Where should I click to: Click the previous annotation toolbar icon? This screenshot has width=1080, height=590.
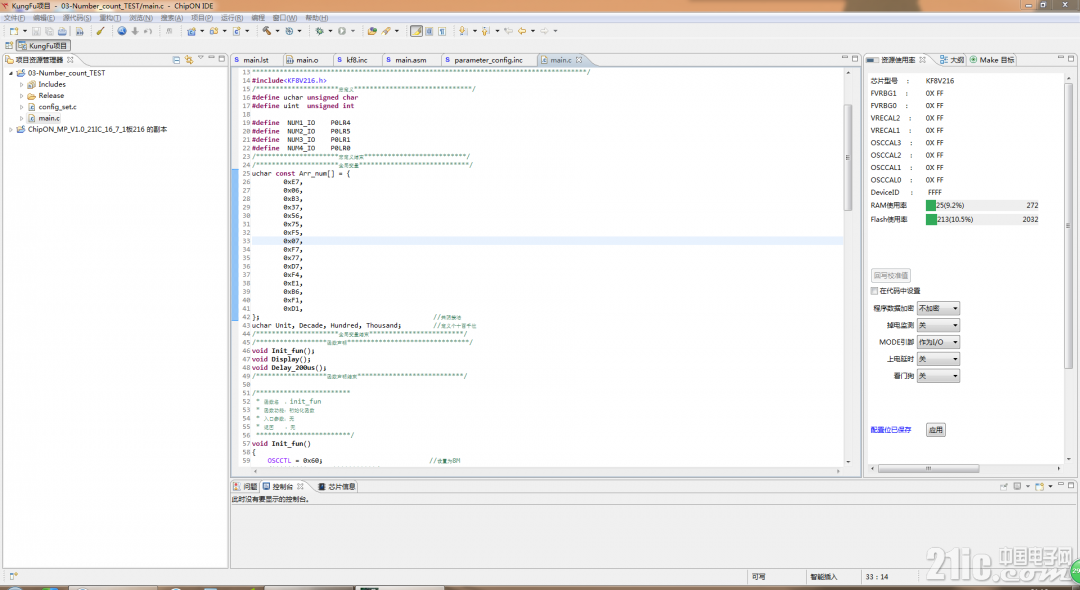pos(486,31)
